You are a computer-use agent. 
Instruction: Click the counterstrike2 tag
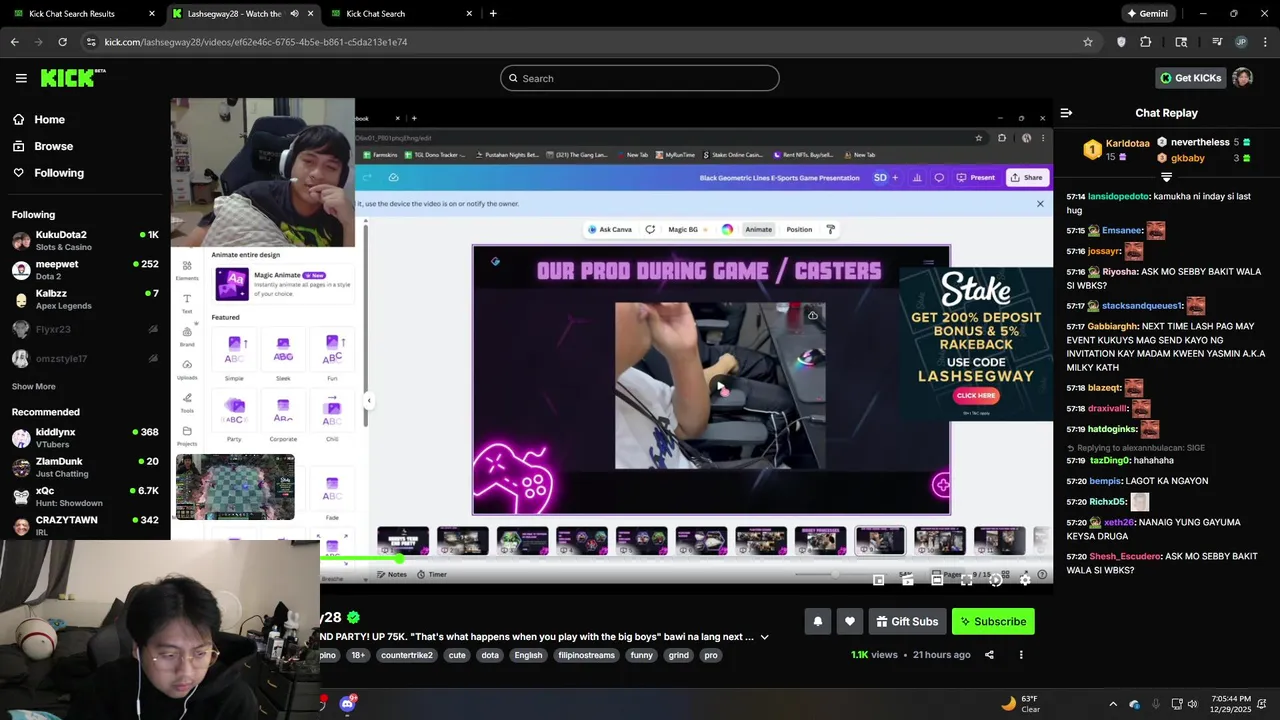[x=407, y=655]
